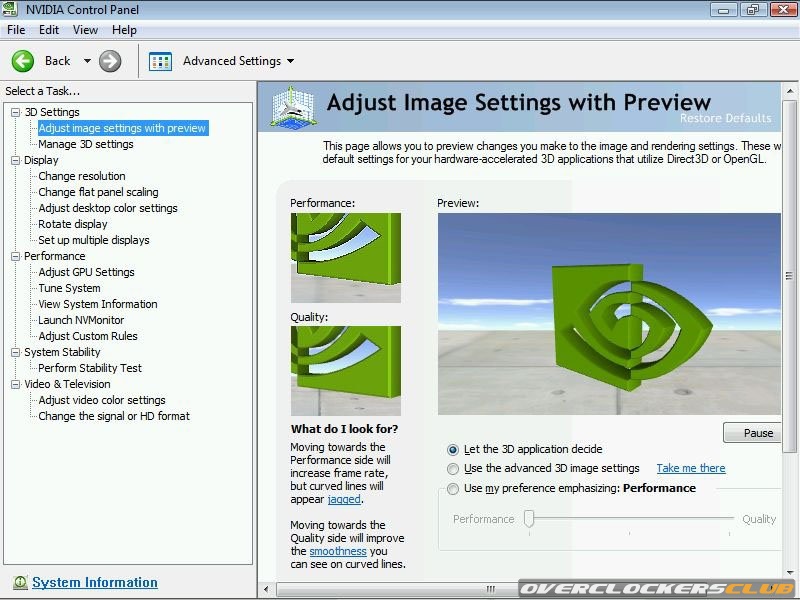Click the Advanced Settings view icon

click(160, 61)
